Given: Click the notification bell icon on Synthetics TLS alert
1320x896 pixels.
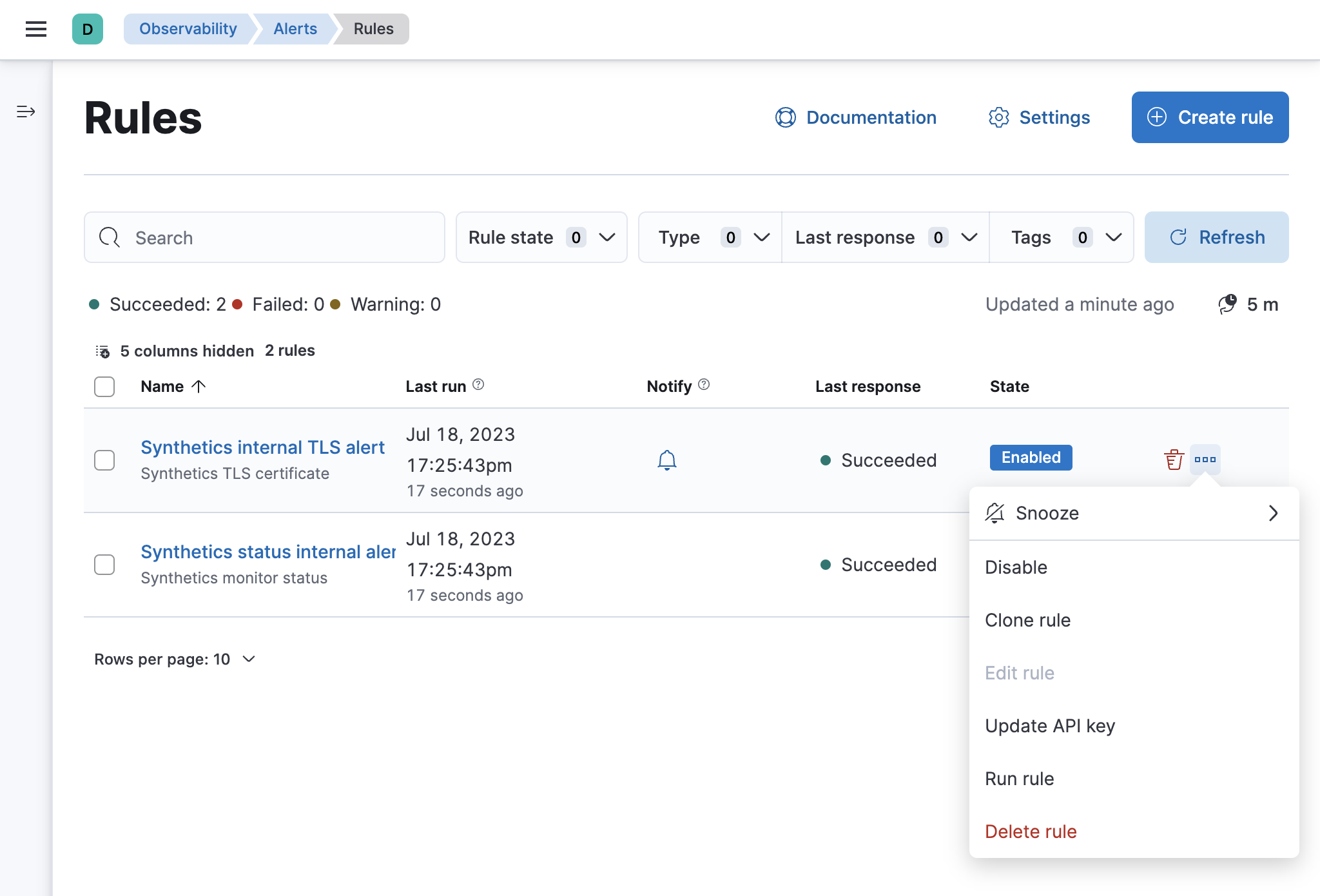Looking at the screenshot, I should (666, 460).
